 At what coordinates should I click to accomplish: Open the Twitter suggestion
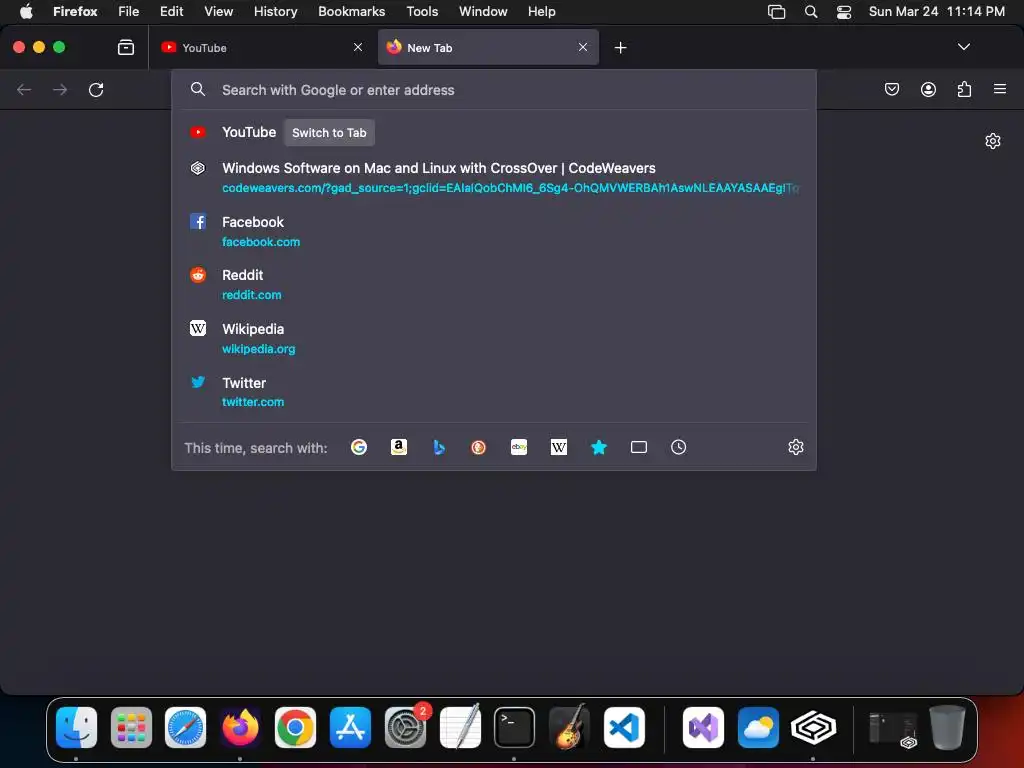tap(494, 392)
